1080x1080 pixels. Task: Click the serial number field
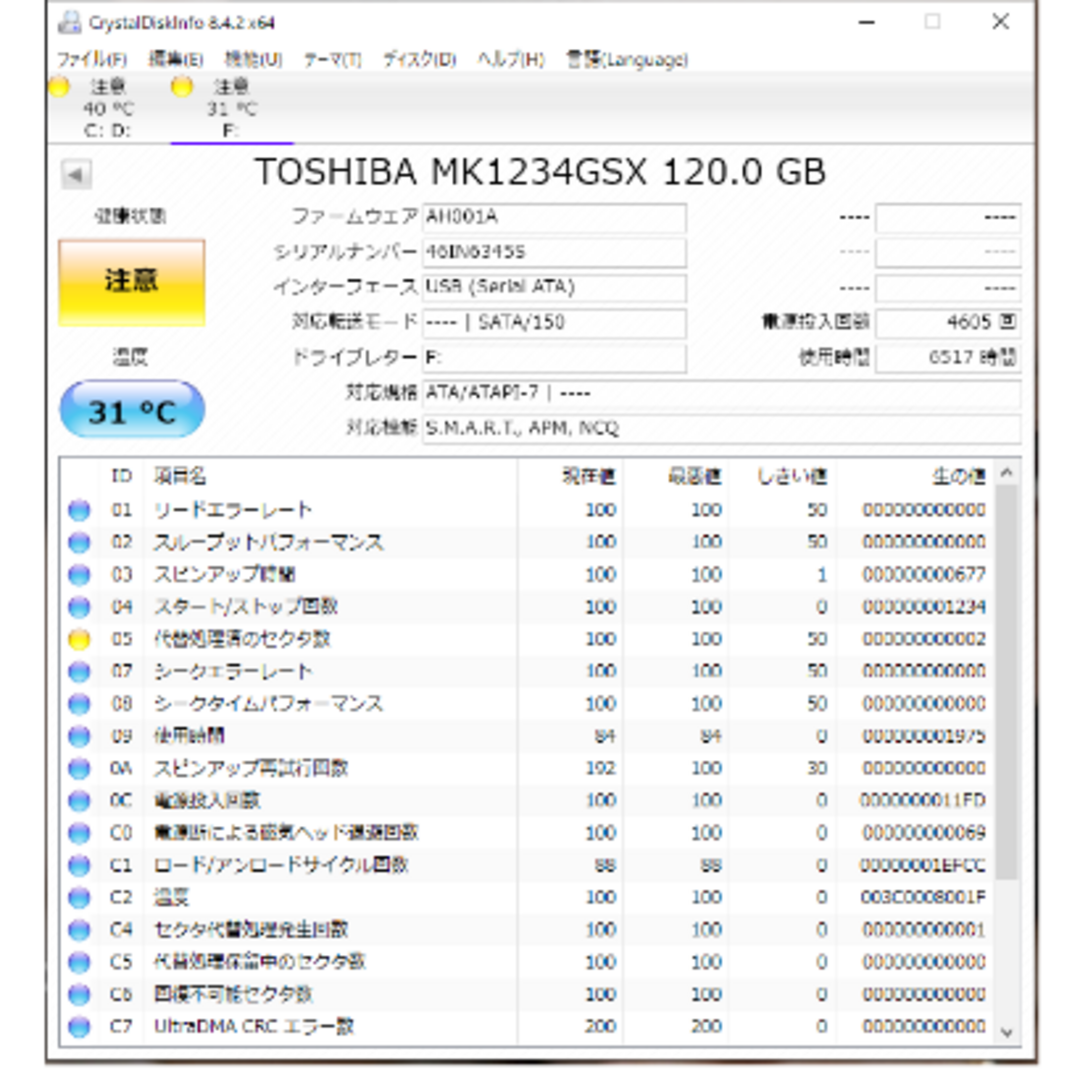(x=554, y=252)
